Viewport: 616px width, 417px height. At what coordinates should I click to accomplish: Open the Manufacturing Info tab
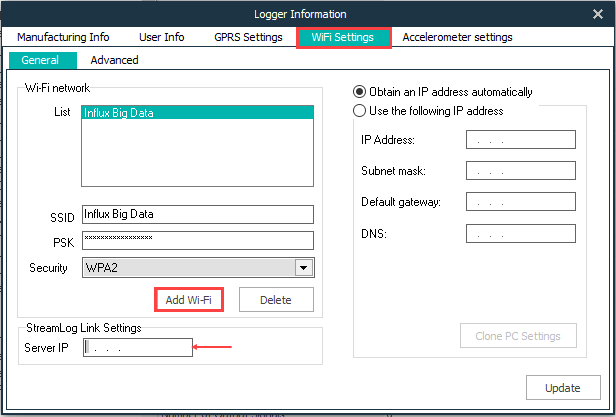point(64,37)
